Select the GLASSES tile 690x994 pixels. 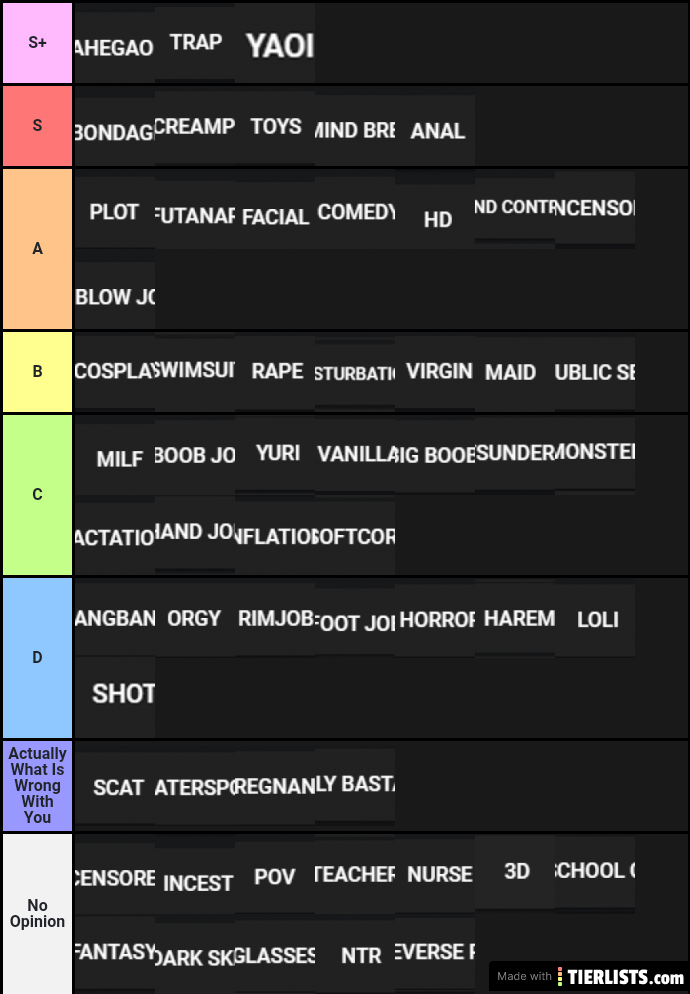point(275,955)
